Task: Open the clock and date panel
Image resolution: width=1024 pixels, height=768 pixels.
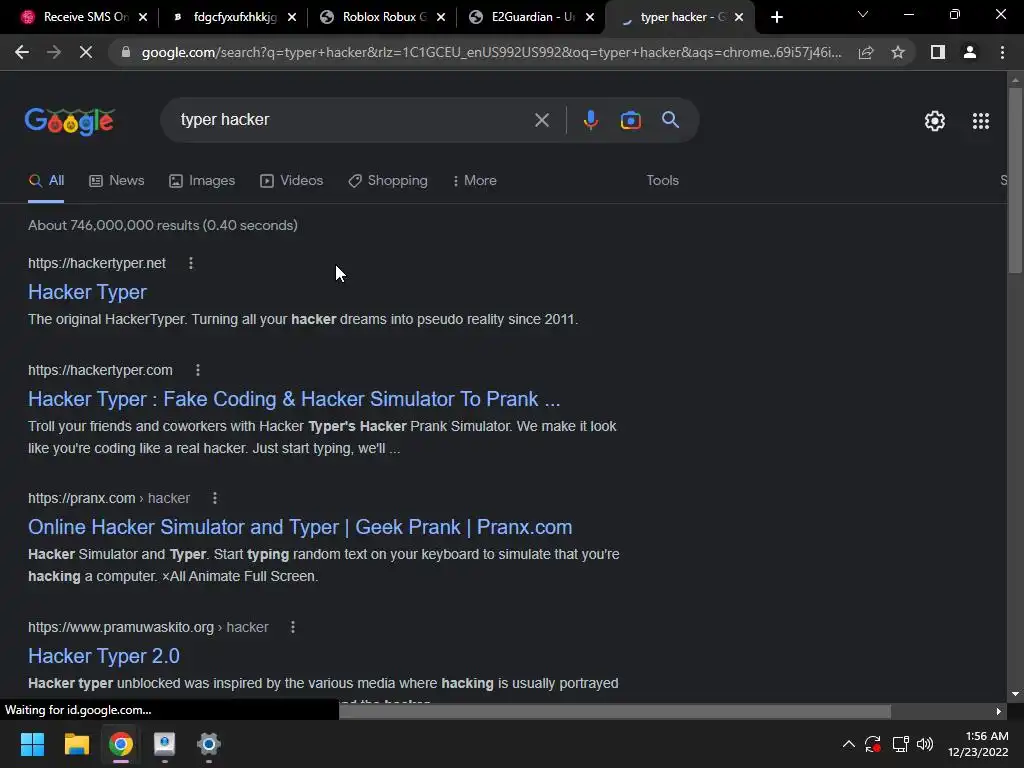Action: point(978,744)
